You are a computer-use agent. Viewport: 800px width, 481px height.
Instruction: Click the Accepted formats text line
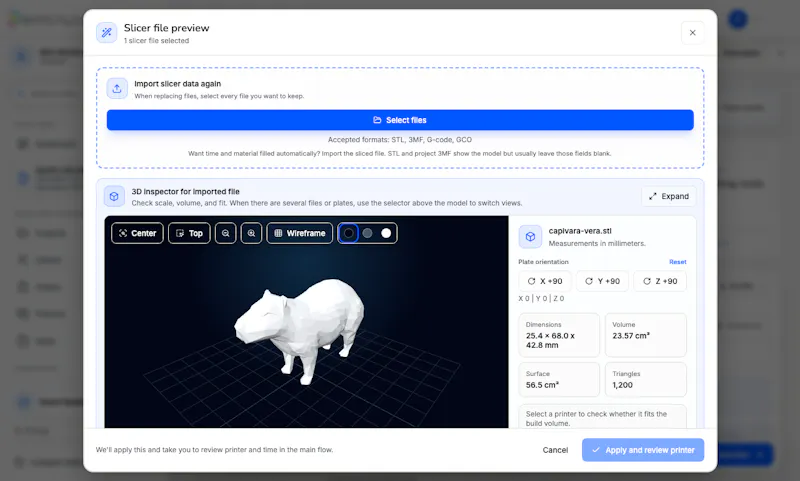pos(400,139)
